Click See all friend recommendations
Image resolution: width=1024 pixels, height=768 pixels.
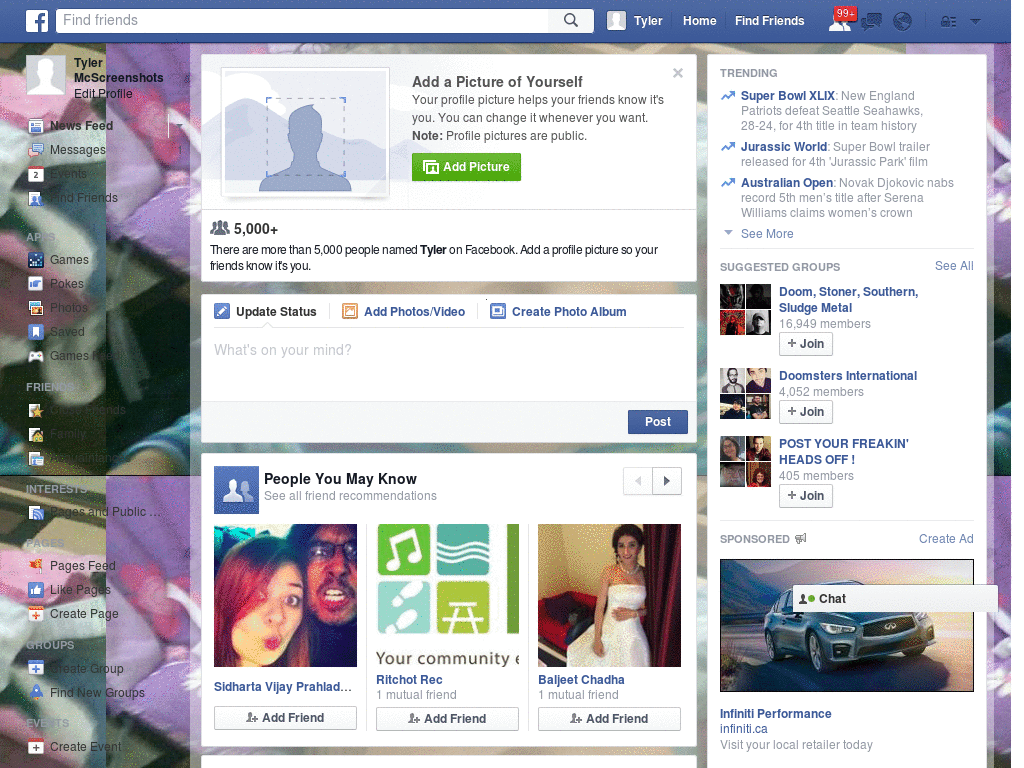pos(350,496)
